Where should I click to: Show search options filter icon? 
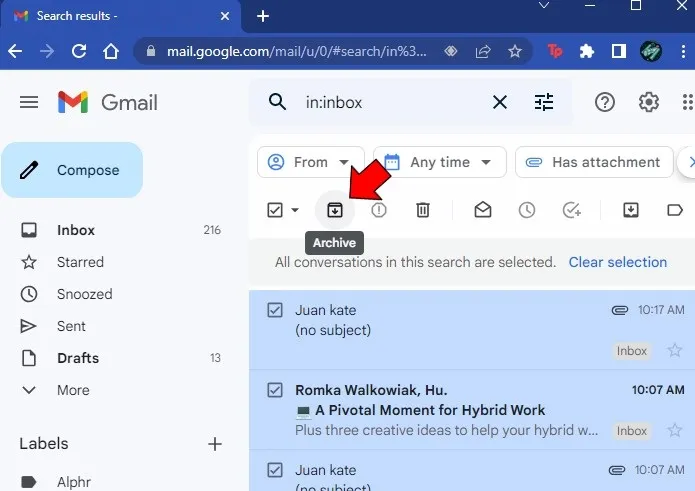pos(543,102)
